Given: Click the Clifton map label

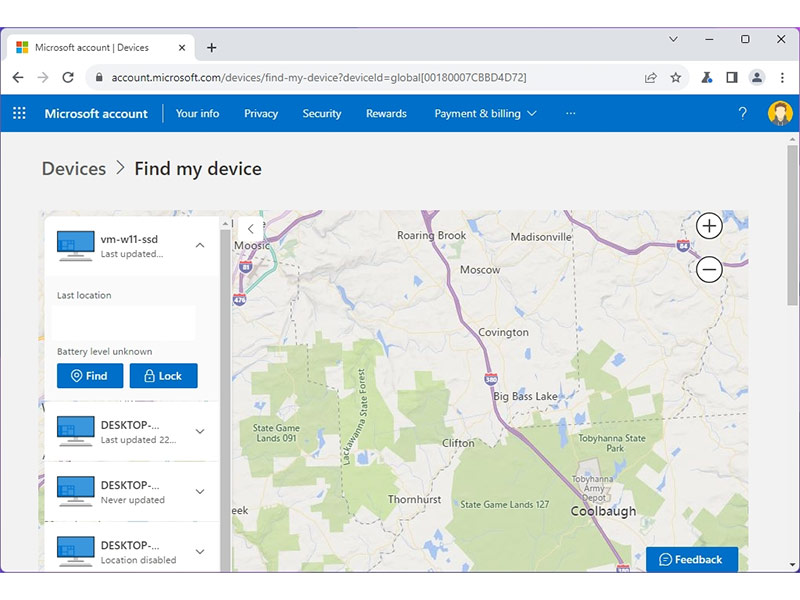Looking at the screenshot, I should [x=458, y=443].
